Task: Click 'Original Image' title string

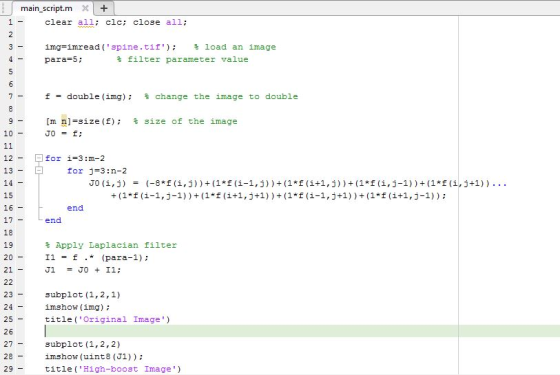Action: [121, 319]
